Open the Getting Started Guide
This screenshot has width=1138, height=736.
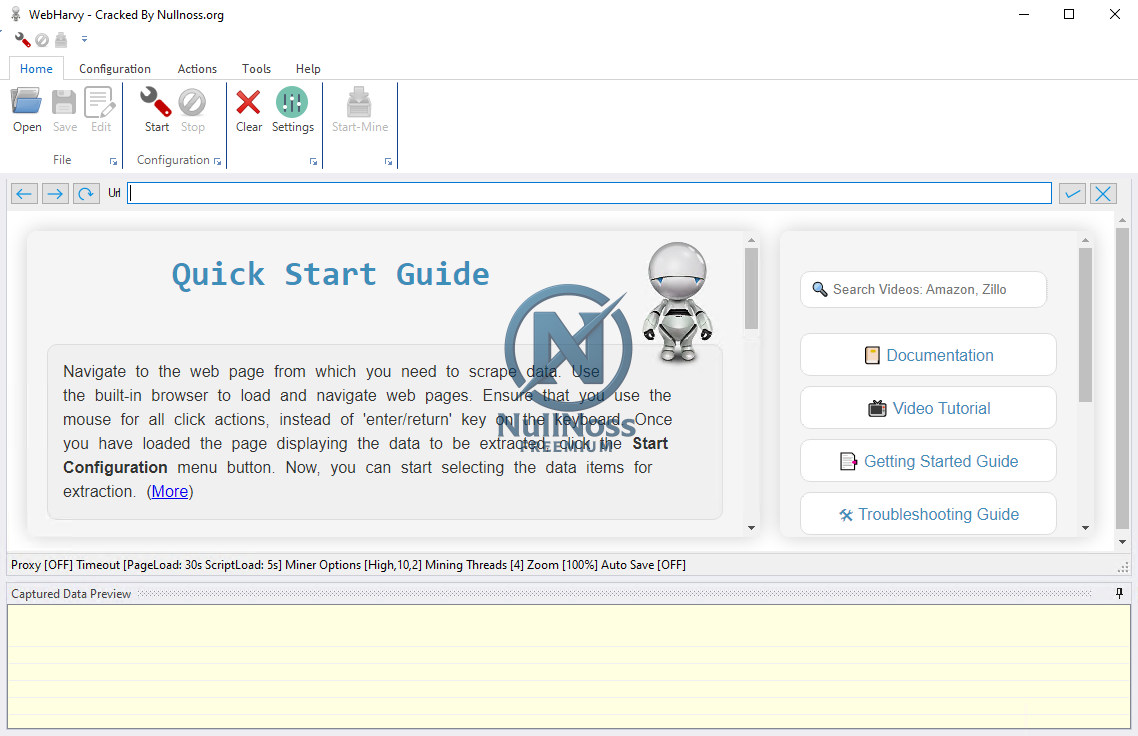(x=928, y=460)
